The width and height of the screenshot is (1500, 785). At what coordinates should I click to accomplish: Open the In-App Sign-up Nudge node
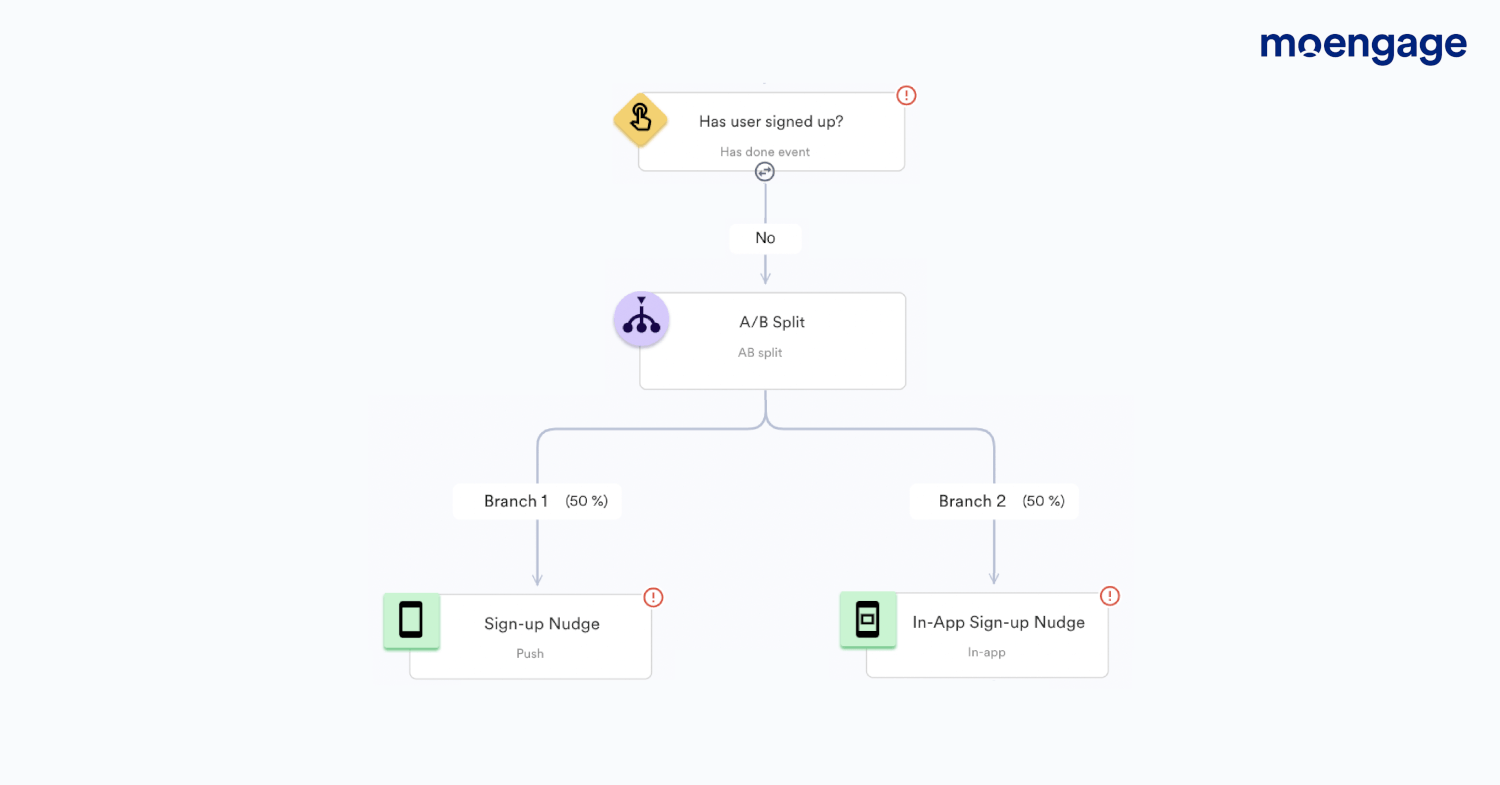pyautogui.click(x=987, y=636)
